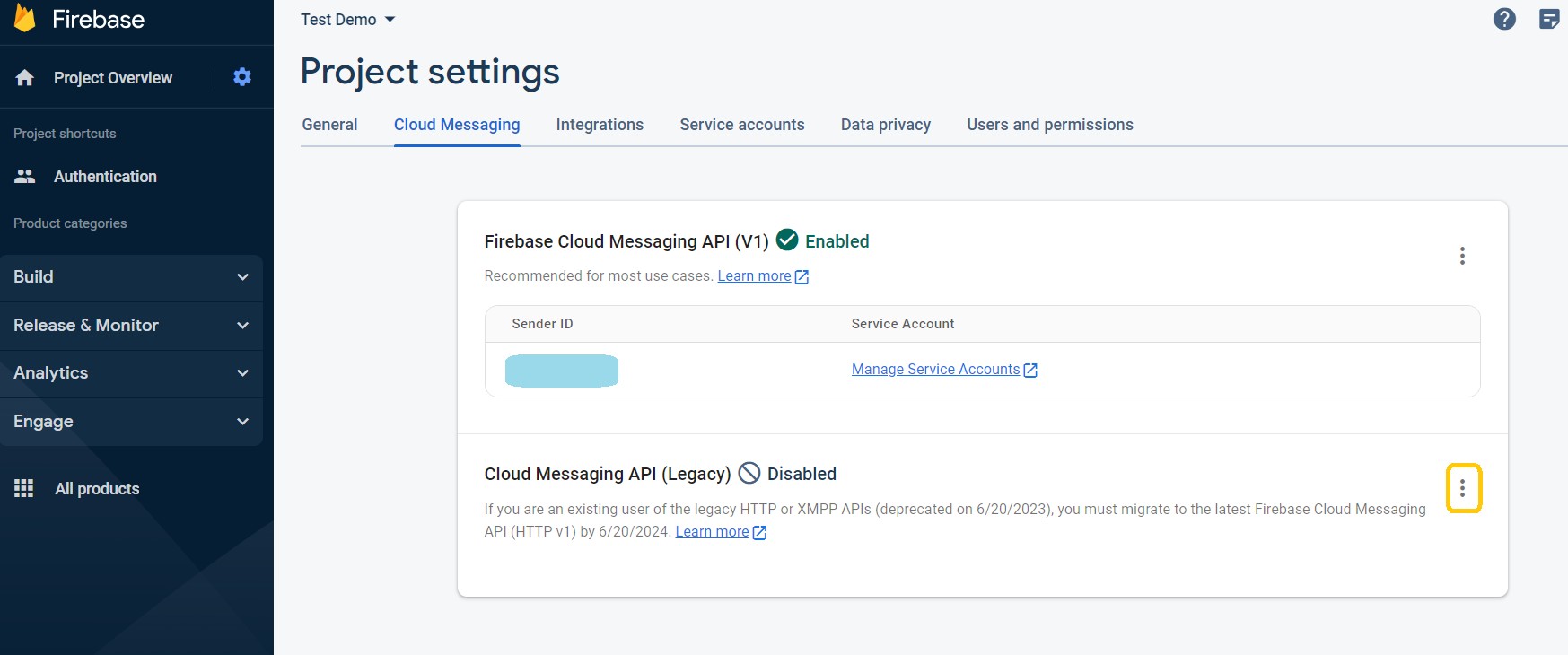1568x655 pixels.
Task: Click the redacted Sender ID value
Action: 562,371
